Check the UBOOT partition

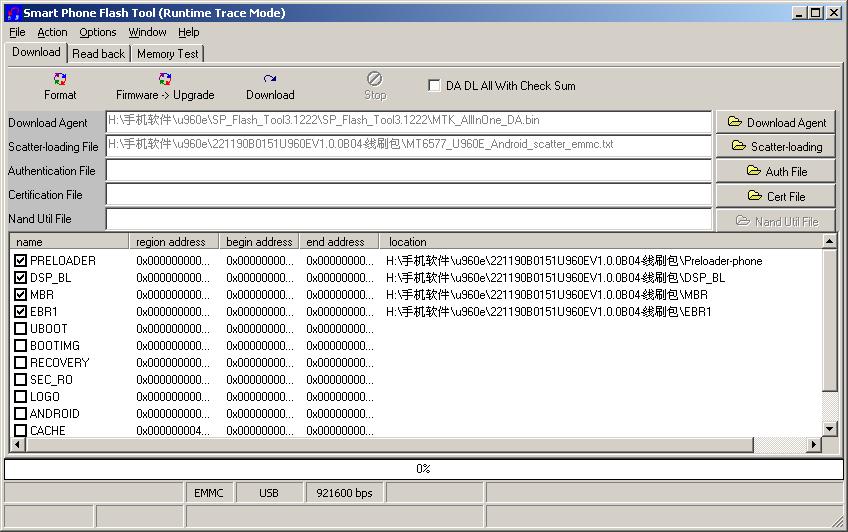(x=21, y=329)
